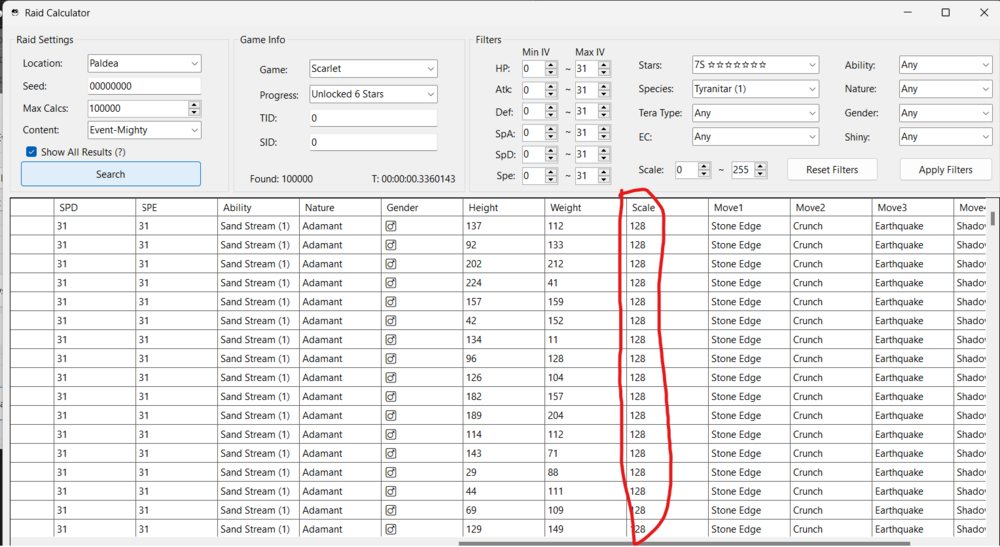1000x547 pixels.
Task: Increment the HP Min IV spinner
Action: point(551,65)
